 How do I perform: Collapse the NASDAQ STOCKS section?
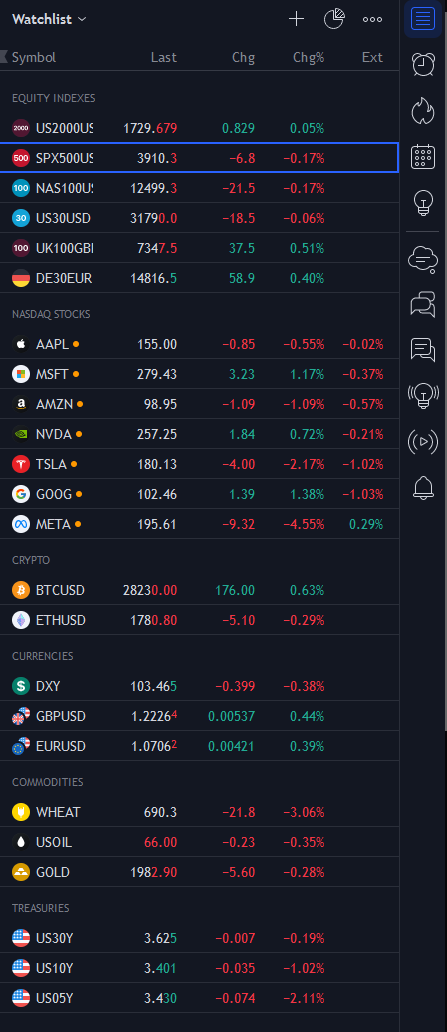point(51,314)
